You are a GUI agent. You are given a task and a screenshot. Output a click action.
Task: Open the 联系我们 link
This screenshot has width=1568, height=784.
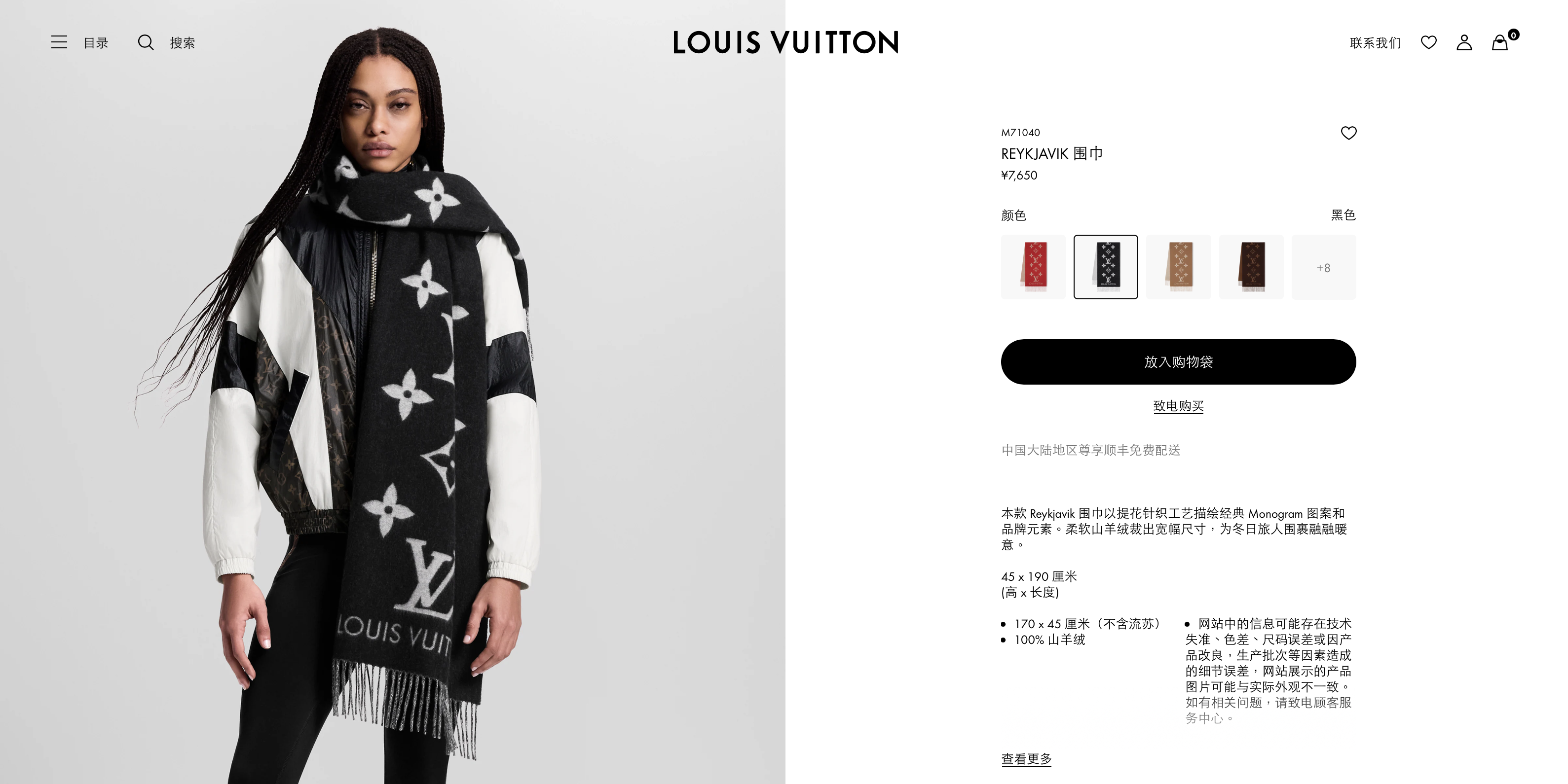click(x=1375, y=42)
